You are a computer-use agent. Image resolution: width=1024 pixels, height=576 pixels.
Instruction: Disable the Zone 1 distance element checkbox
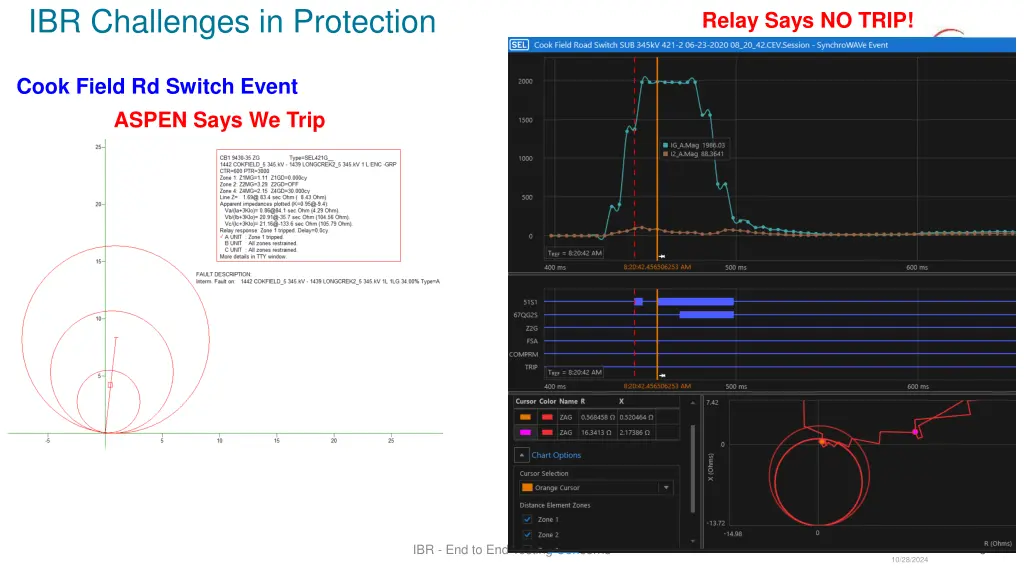click(x=526, y=519)
